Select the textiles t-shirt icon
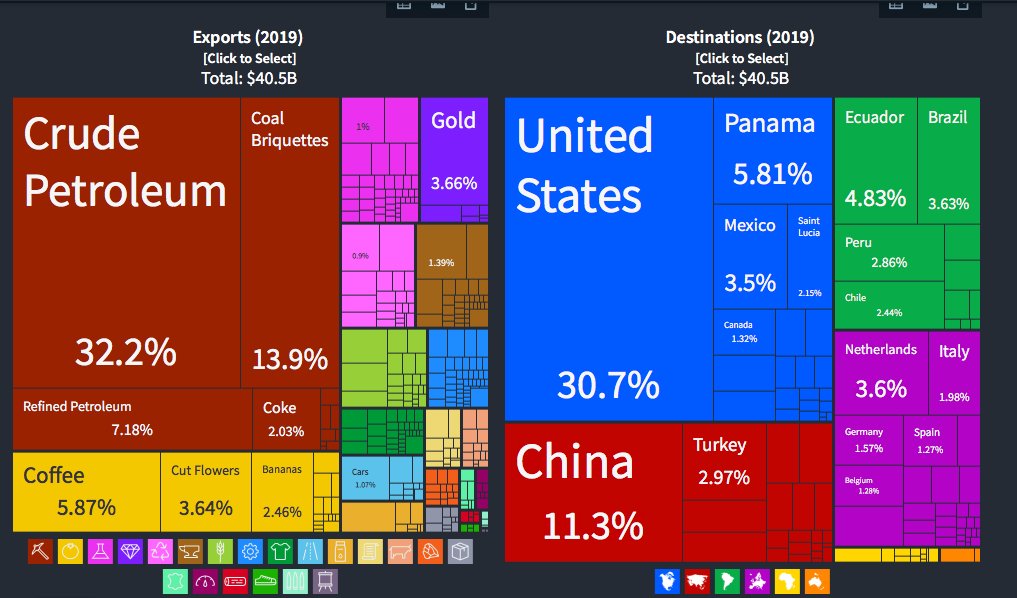 (280, 551)
